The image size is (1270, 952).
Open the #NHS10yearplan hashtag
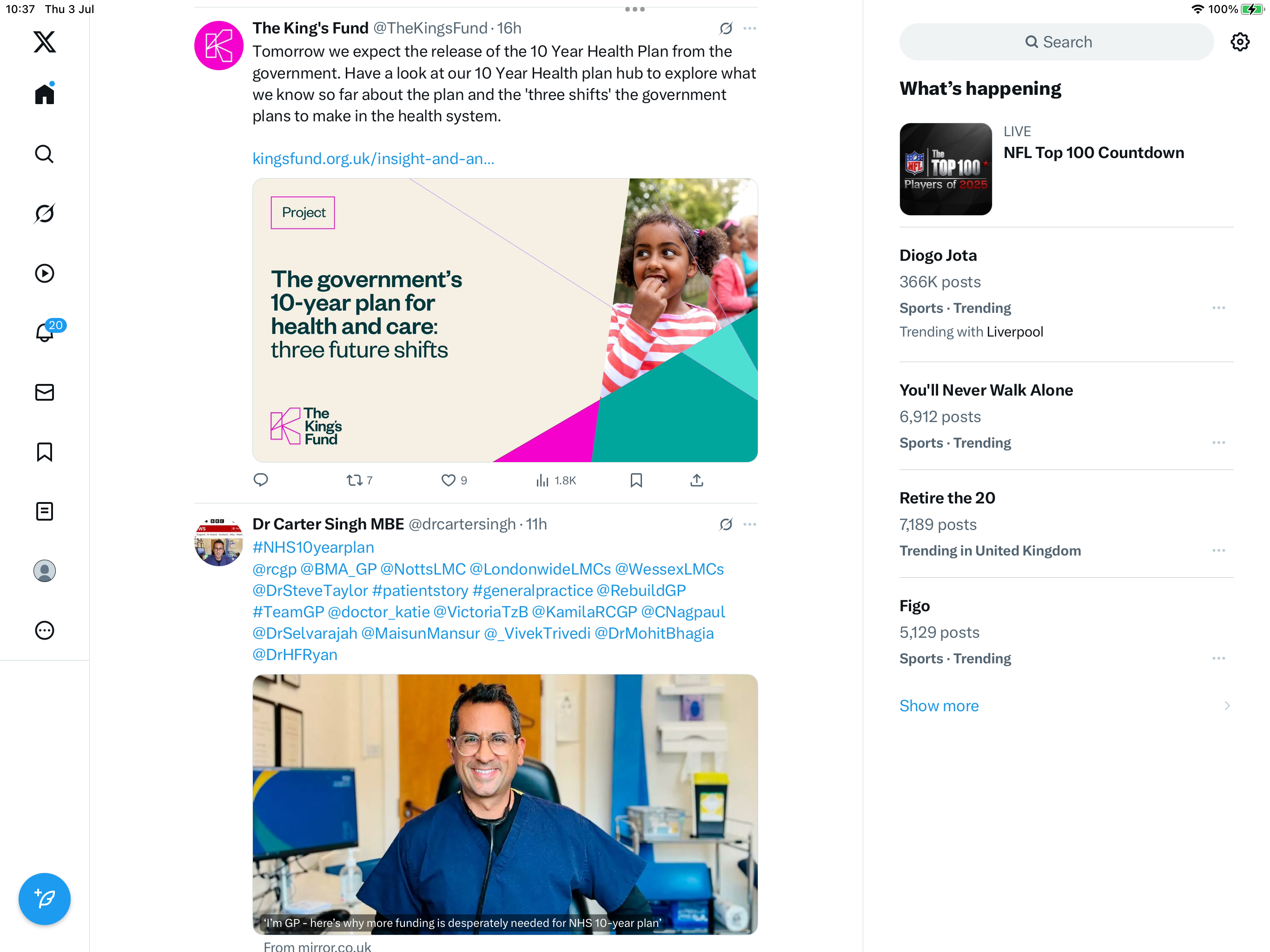tap(313, 547)
